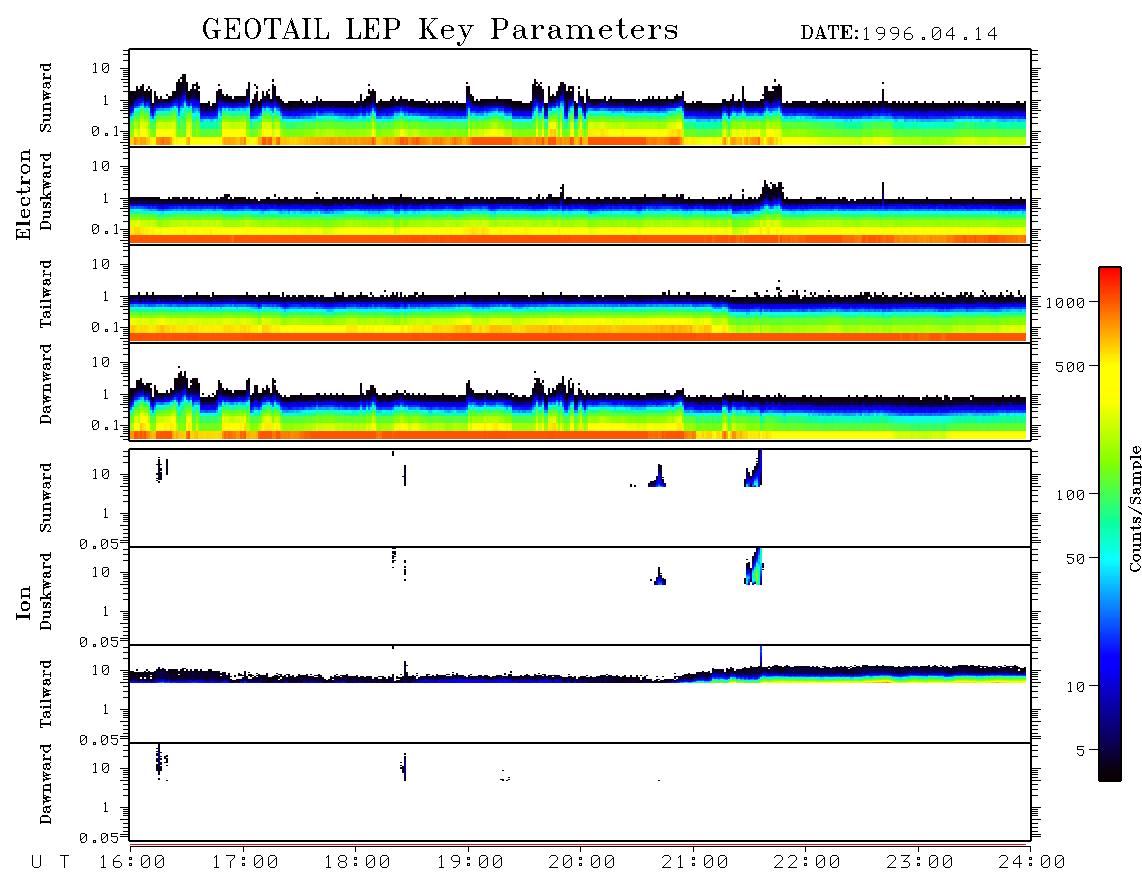The image size is (1142, 880).
Task: Select the Ion "Sunward" axis label
Action: tap(46, 498)
